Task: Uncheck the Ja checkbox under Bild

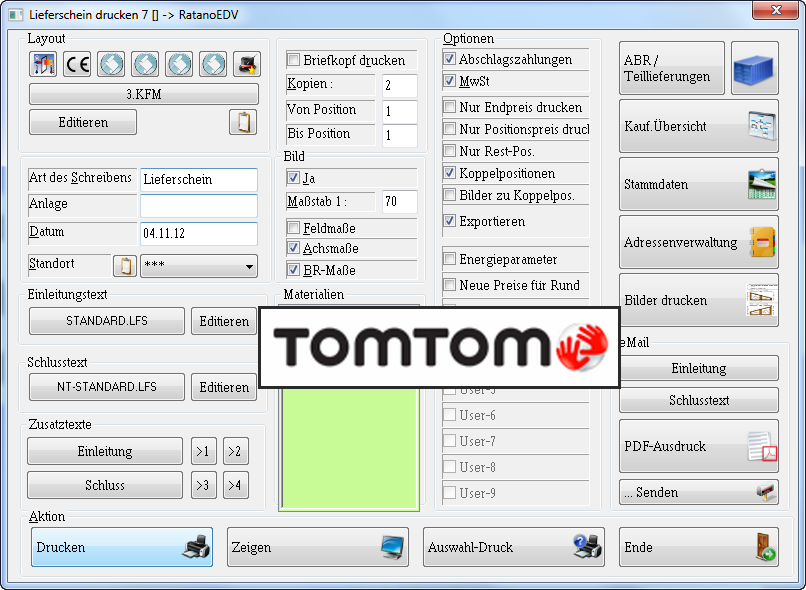Action: (x=294, y=178)
